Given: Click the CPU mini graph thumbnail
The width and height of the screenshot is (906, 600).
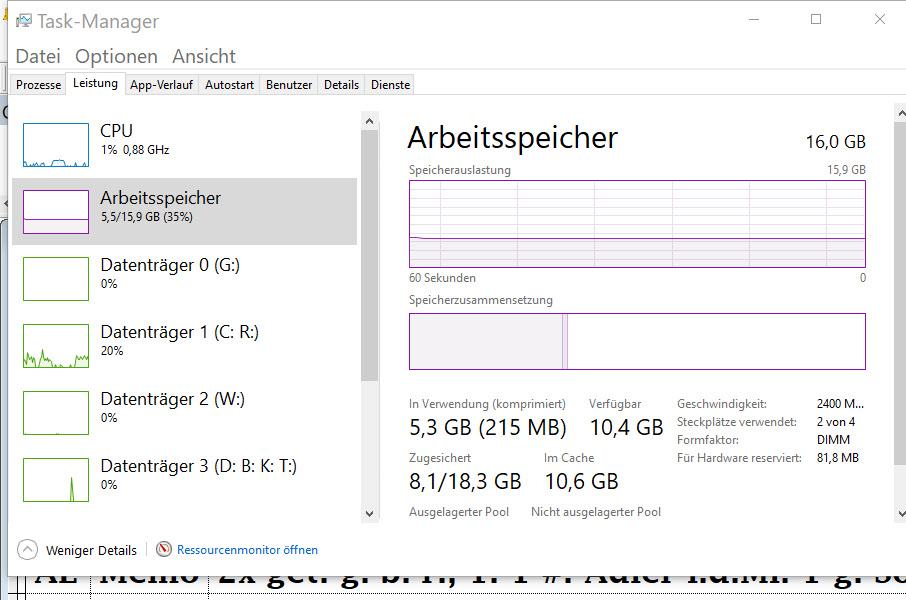Looking at the screenshot, I should pos(56,145).
